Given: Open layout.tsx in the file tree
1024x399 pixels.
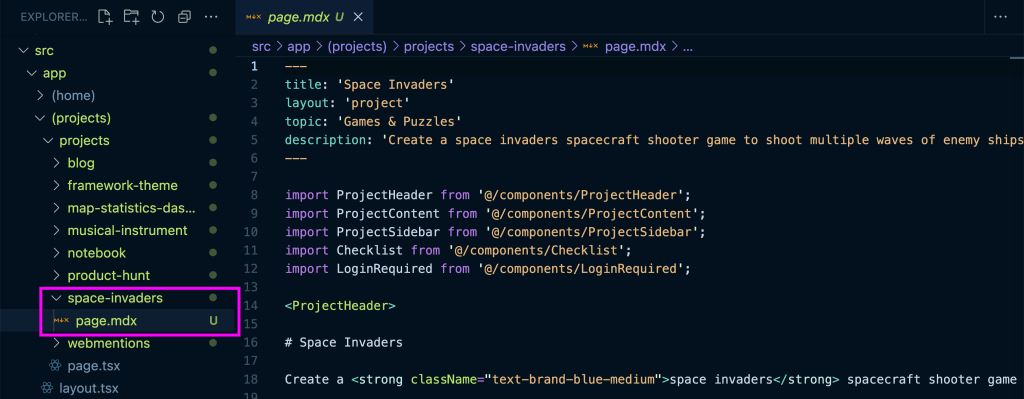Looking at the screenshot, I should coord(88,388).
